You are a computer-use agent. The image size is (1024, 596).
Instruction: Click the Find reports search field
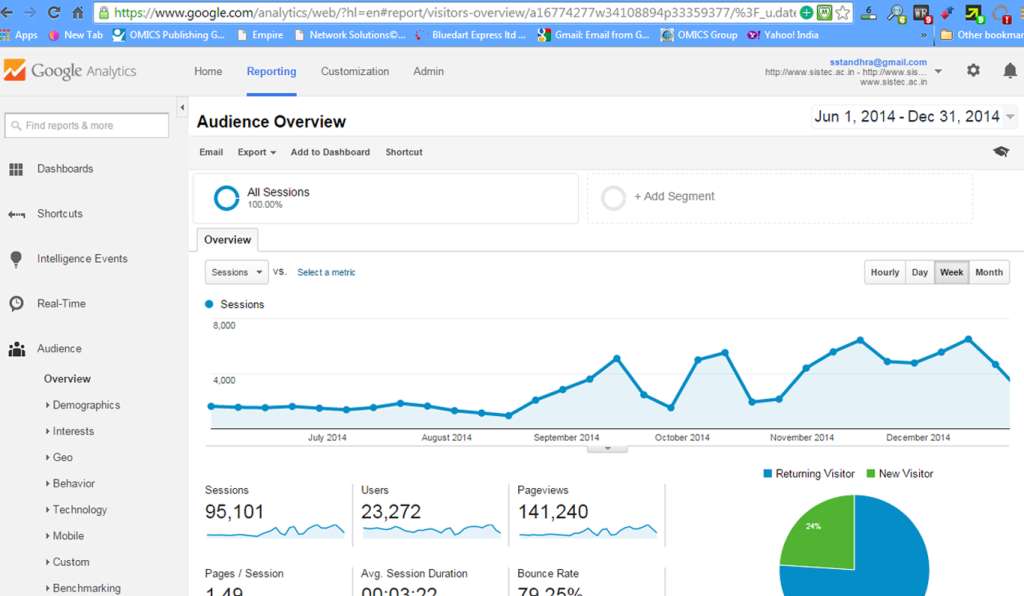pyautogui.click(x=87, y=125)
